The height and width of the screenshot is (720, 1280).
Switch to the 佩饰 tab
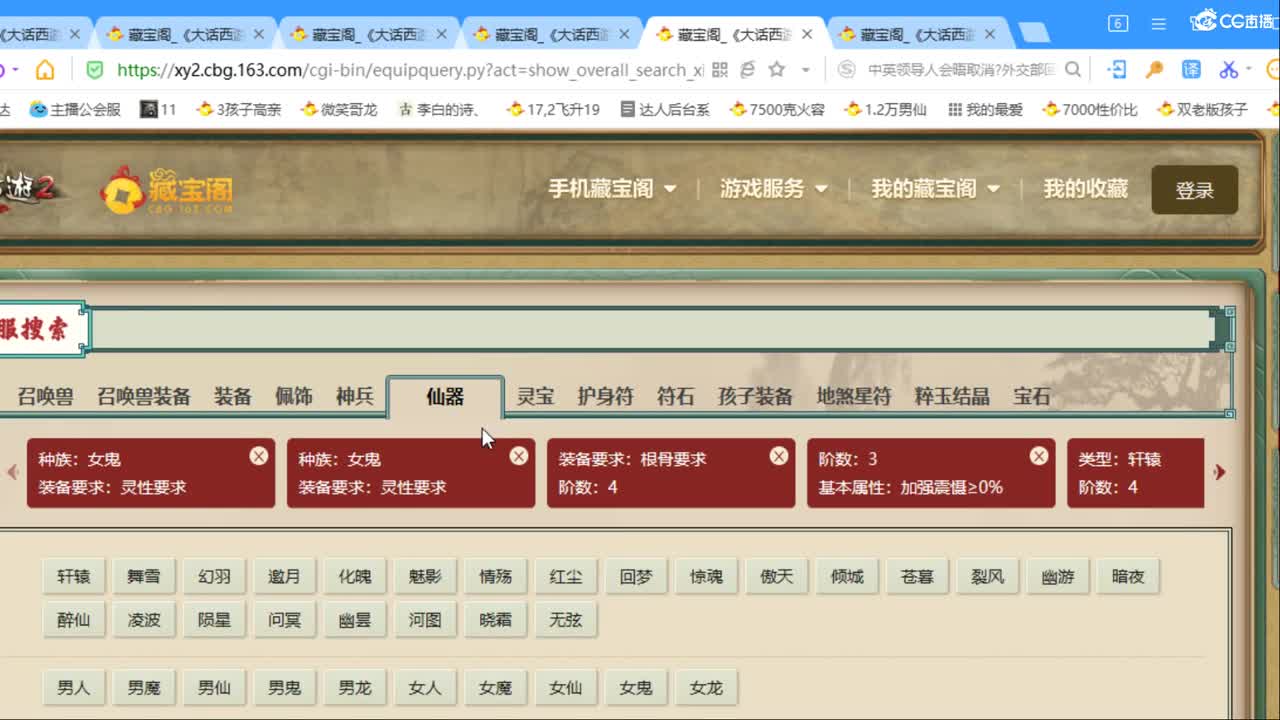click(293, 396)
